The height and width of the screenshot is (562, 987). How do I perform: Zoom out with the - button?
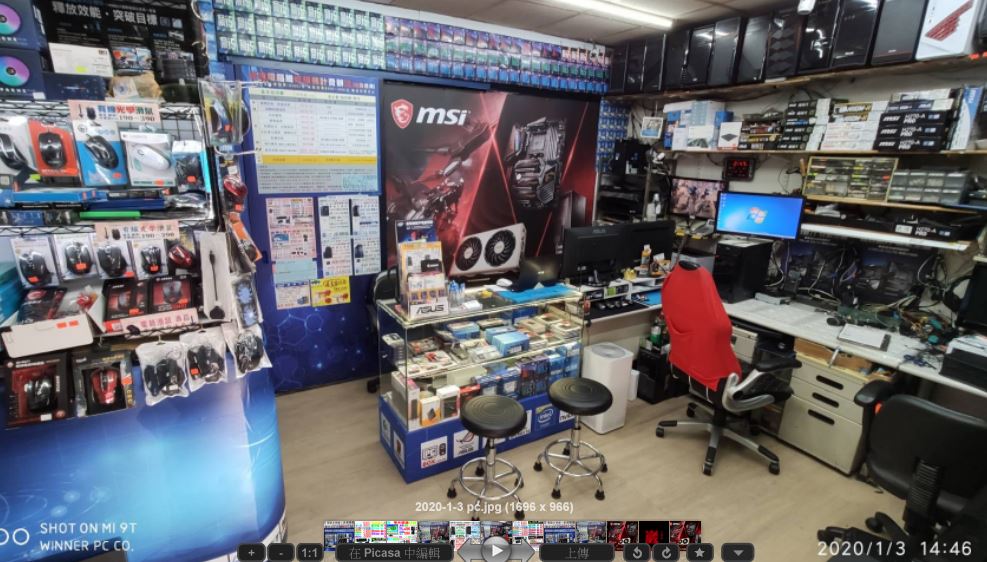280,553
